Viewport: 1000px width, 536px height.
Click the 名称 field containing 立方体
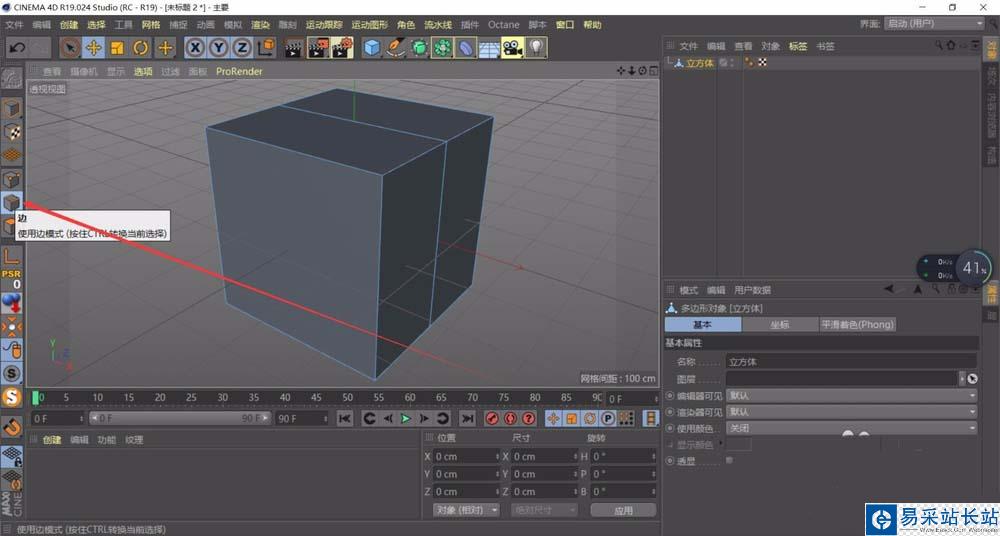point(850,361)
